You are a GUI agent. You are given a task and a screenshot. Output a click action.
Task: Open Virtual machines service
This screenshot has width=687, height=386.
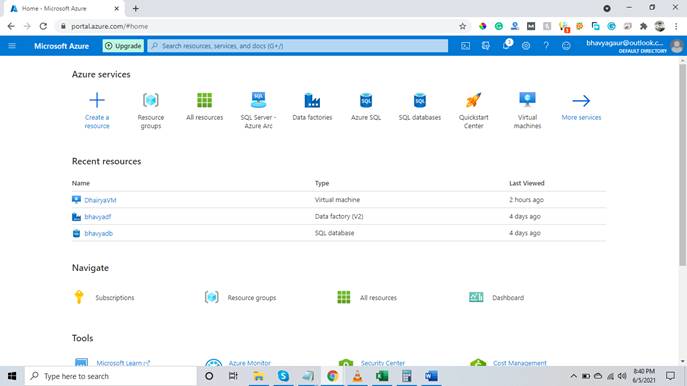click(527, 110)
